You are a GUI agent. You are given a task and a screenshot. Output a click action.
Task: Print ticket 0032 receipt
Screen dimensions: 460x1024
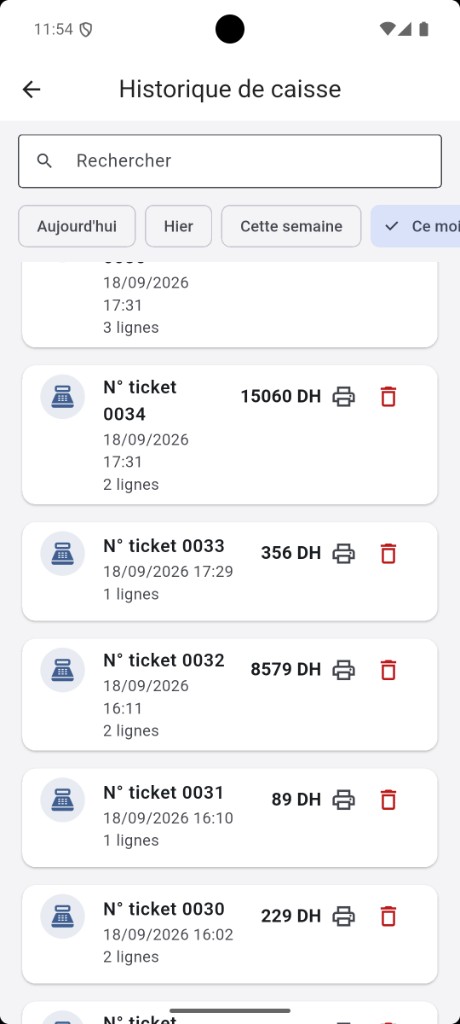coord(344,669)
